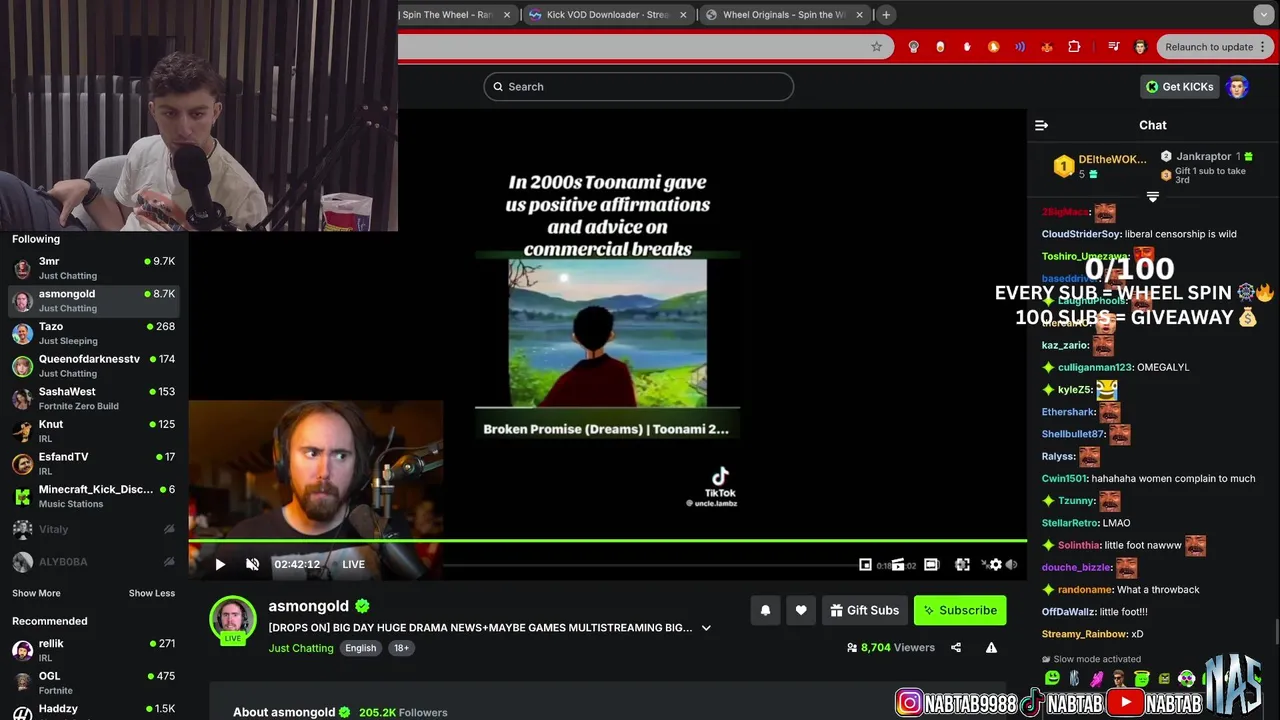Unmute the stream with the speaker icon
The width and height of the screenshot is (1280, 720).
point(252,564)
